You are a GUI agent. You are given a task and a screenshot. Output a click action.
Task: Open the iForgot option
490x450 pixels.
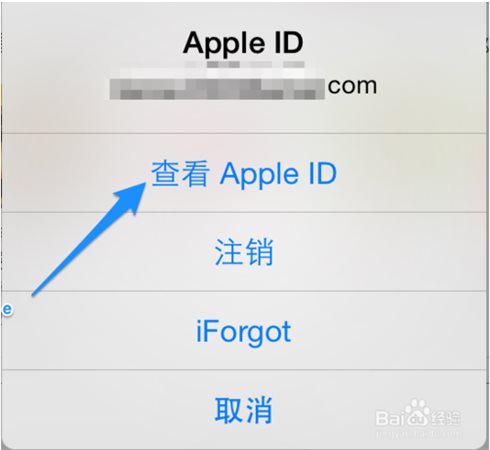coord(244,331)
